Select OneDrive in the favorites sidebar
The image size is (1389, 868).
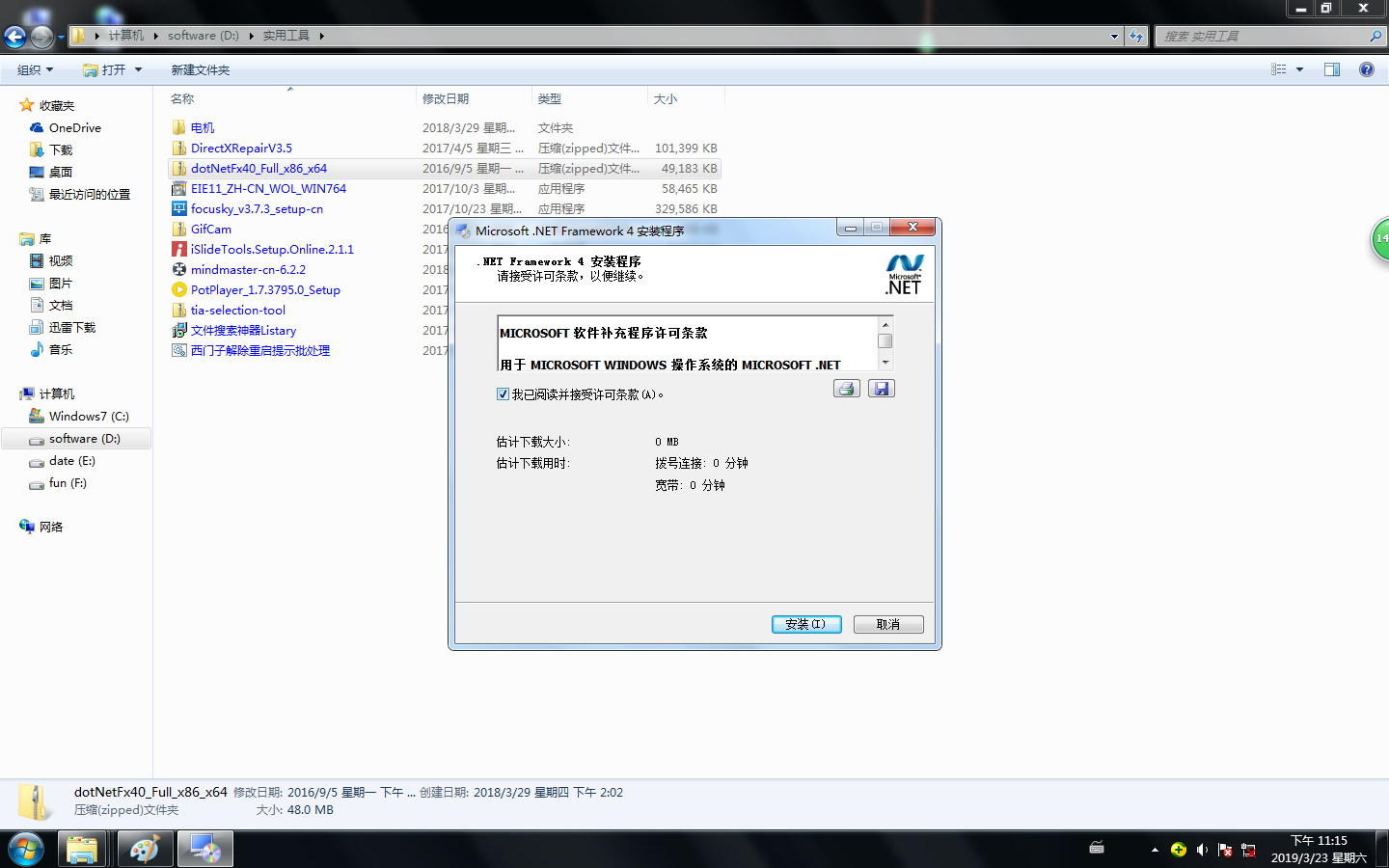coord(74,128)
